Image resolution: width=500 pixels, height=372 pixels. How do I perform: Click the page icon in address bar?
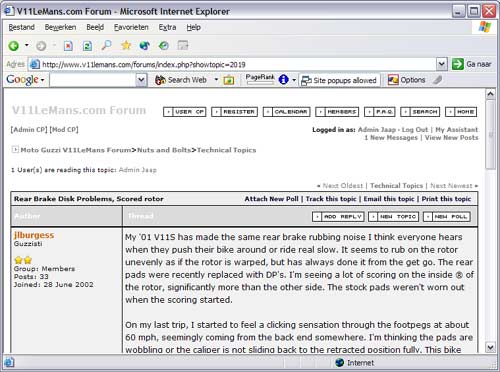35,64
